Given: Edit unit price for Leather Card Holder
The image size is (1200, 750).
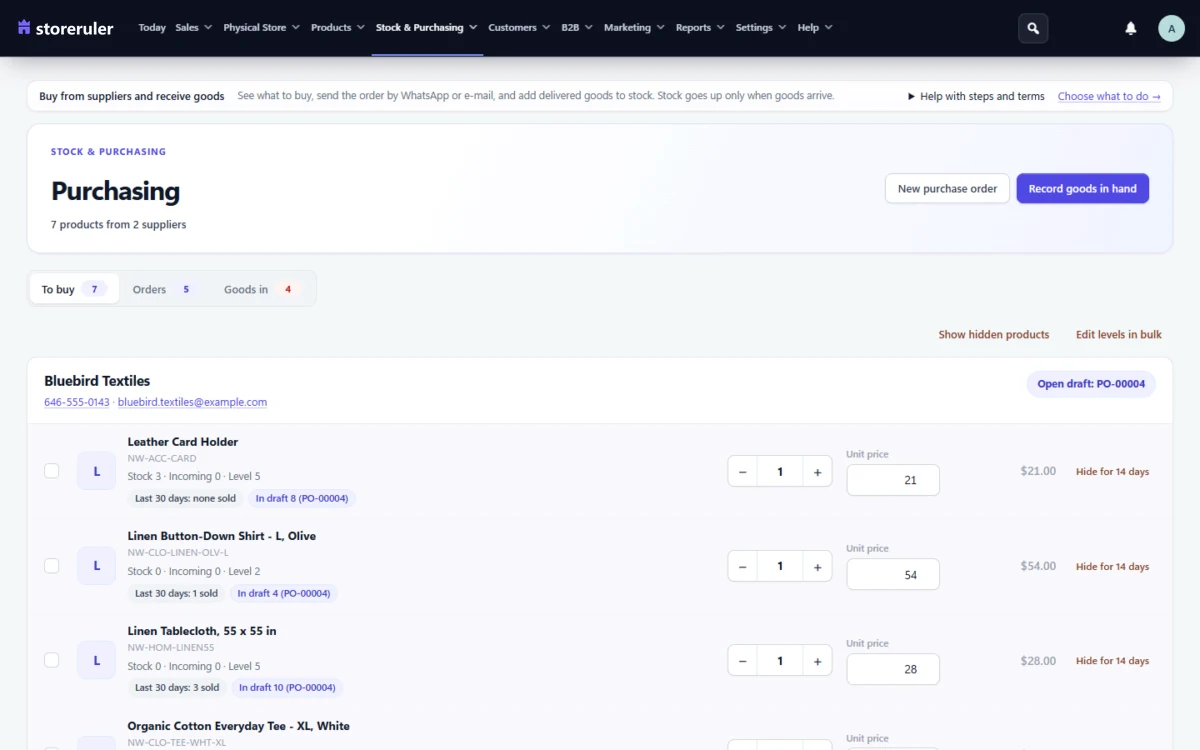Looking at the screenshot, I should (x=893, y=480).
